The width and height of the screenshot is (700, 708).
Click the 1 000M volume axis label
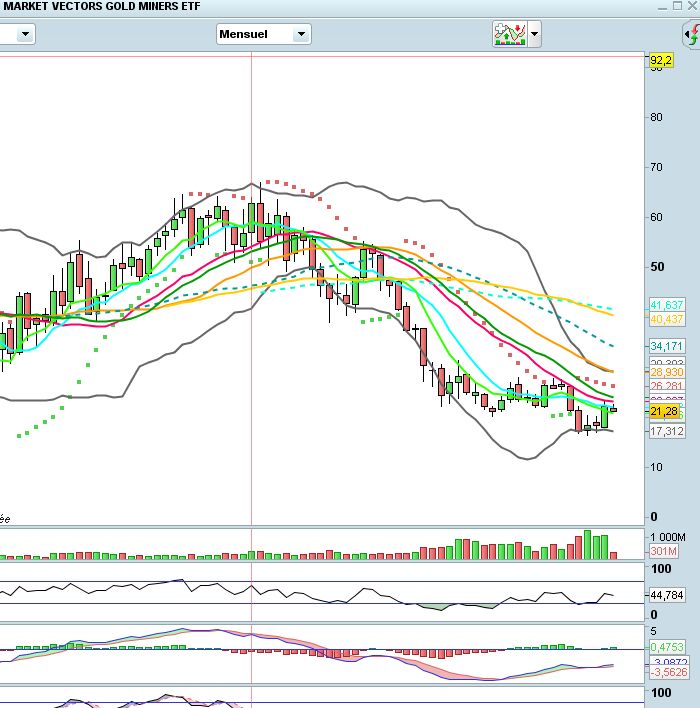pos(667,537)
